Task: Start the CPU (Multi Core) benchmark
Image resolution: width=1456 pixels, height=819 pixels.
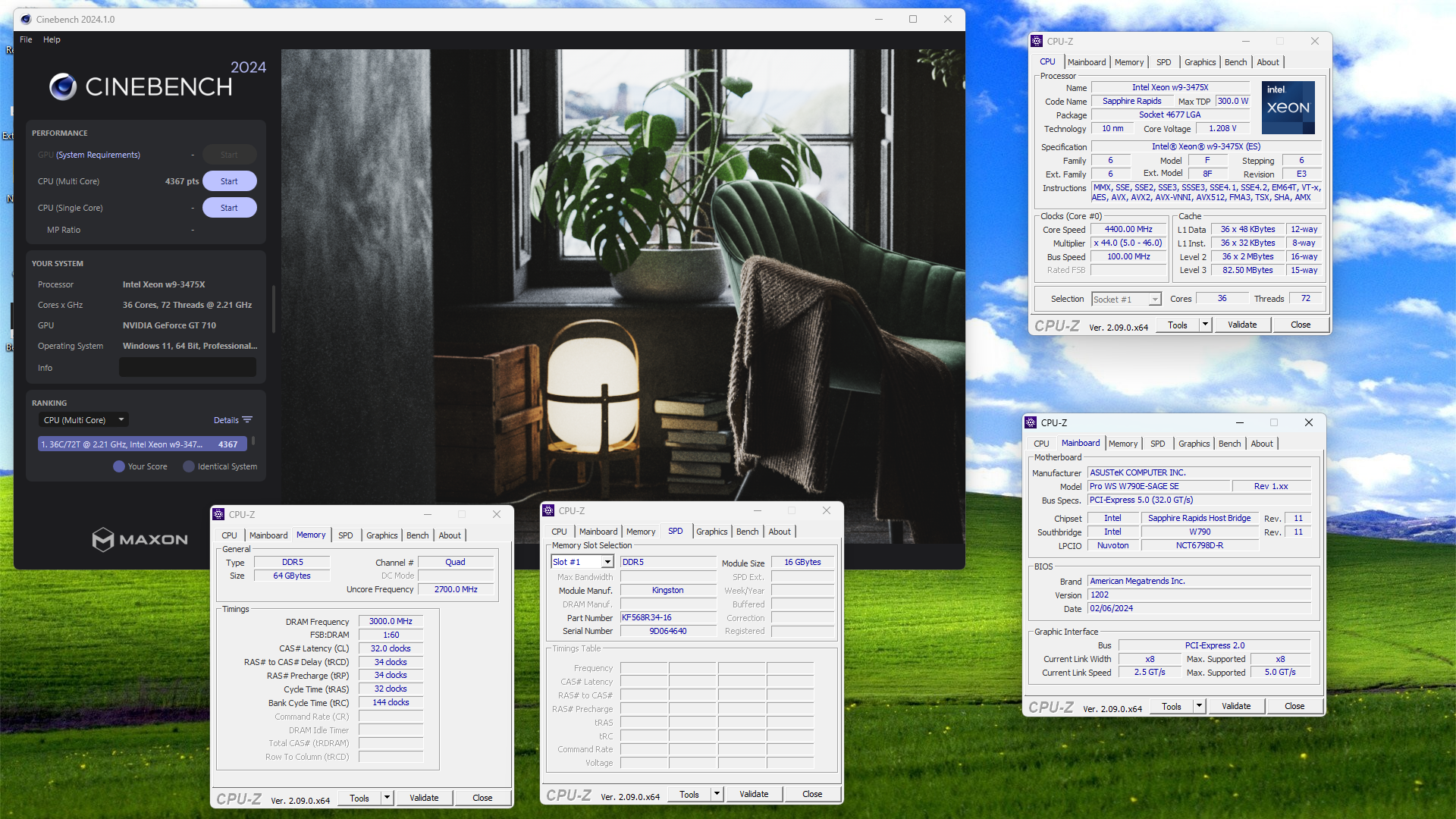Action: click(229, 181)
